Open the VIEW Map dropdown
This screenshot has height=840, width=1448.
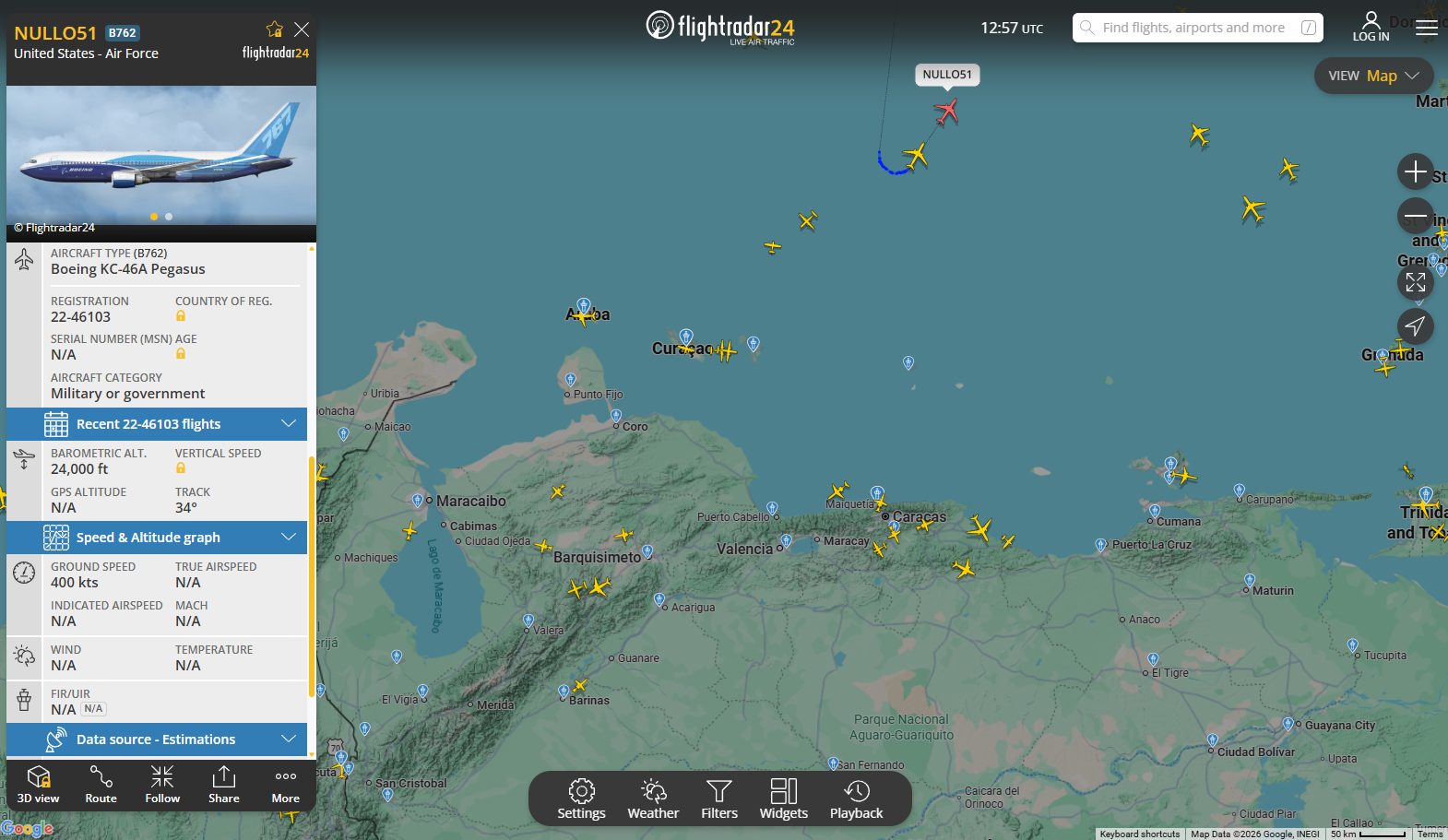[1372, 76]
